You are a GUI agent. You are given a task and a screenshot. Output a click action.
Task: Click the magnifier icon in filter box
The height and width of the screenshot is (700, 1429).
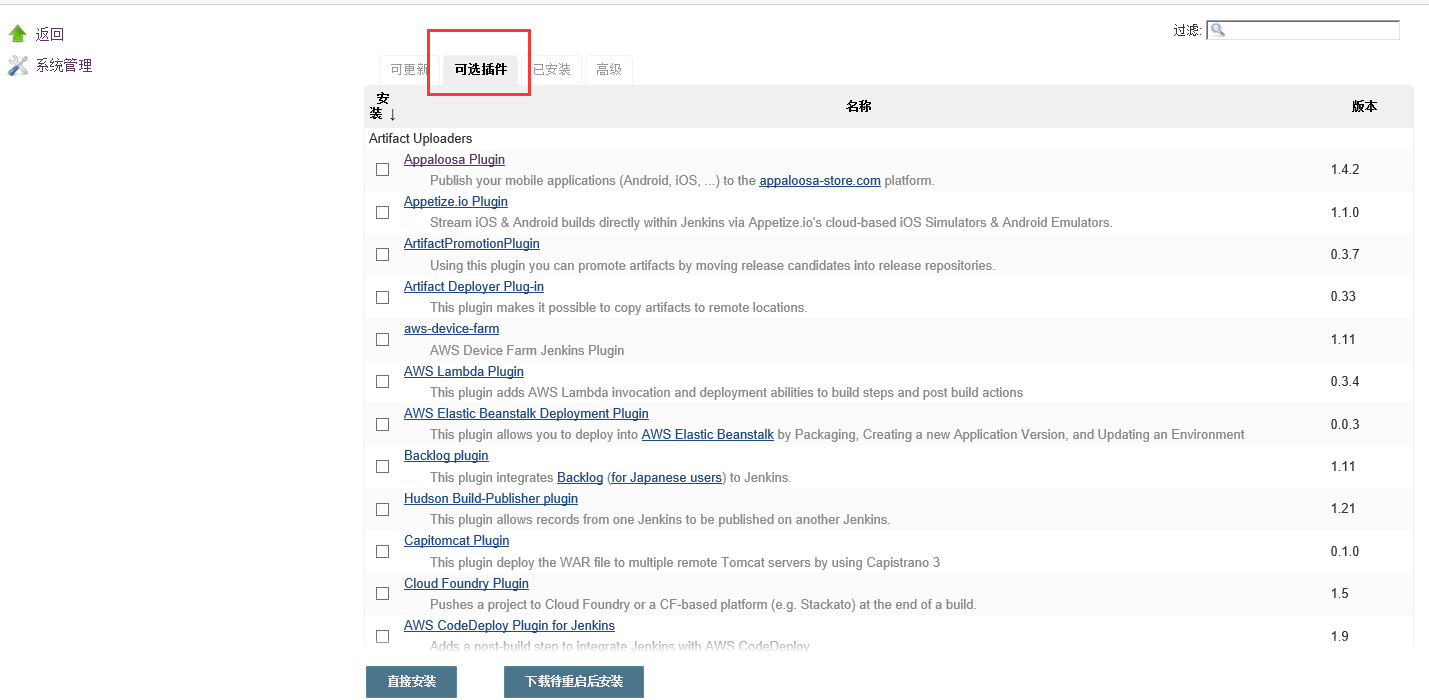point(1218,30)
